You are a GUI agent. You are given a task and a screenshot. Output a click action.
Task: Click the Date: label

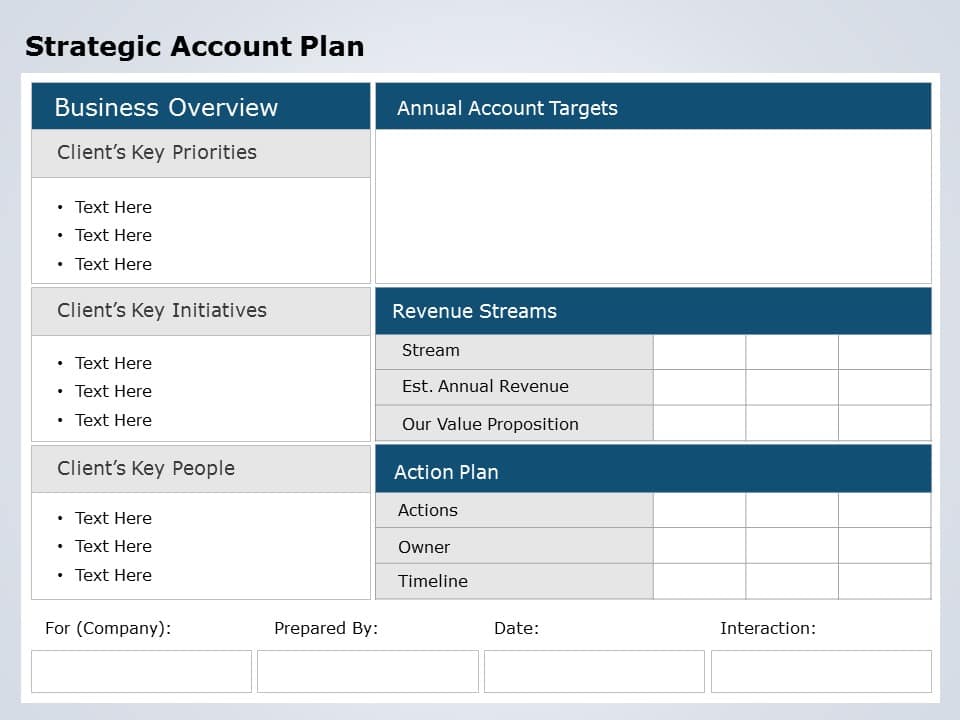[x=517, y=628]
